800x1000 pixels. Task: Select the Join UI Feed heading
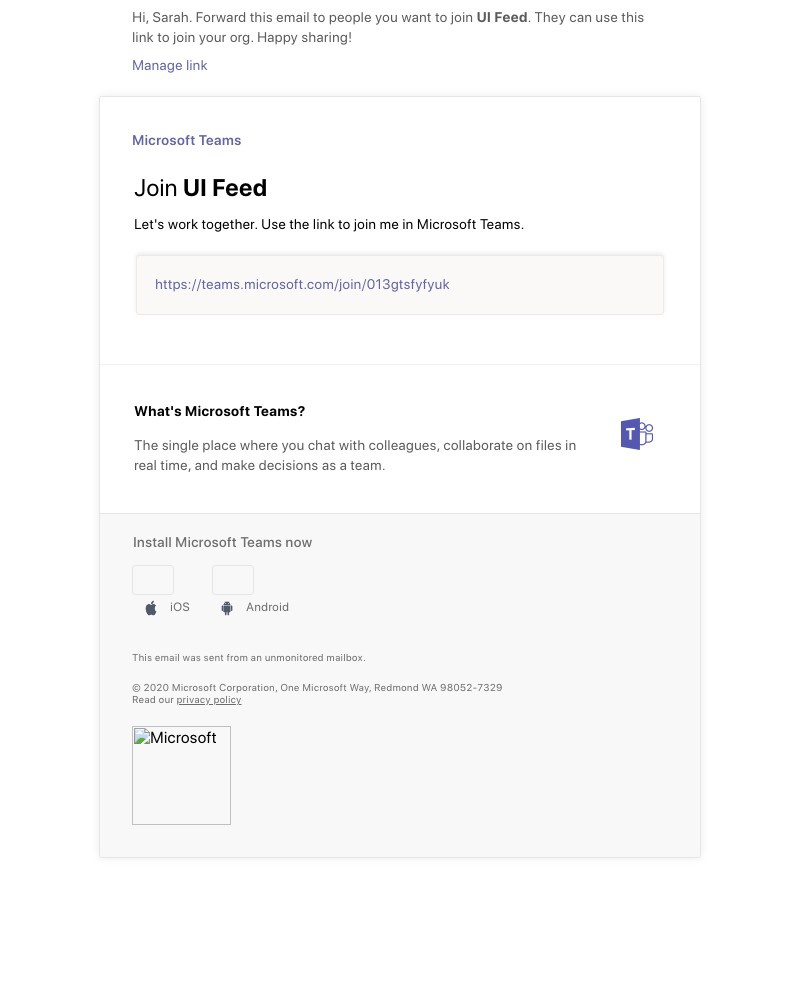tap(200, 188)
